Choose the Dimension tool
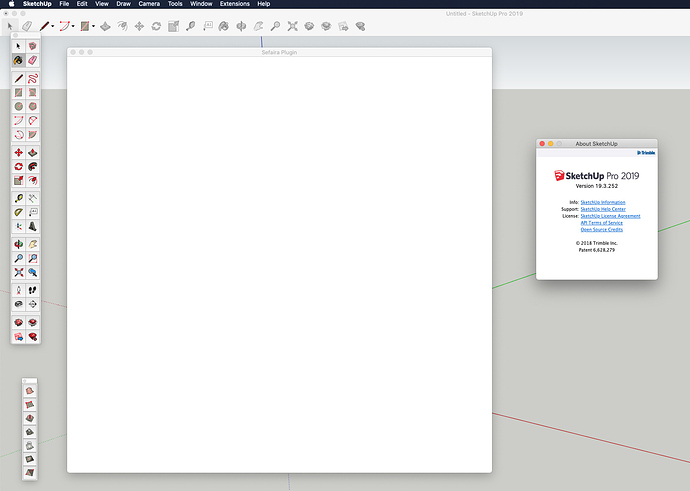Screen dimensions: 690x491 (33, 198)
